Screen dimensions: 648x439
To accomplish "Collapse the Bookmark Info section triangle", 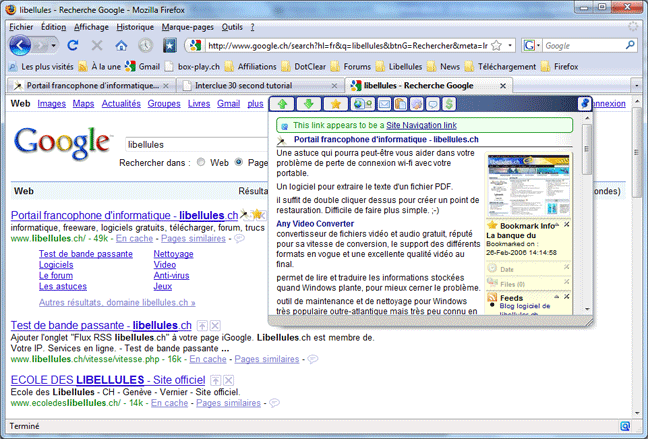I will pyautogui.click(x=557, y=225).
